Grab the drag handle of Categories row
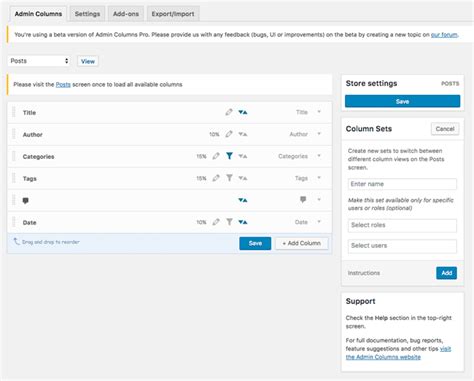This screenshot has height=381, width=474. click(14, 156)
